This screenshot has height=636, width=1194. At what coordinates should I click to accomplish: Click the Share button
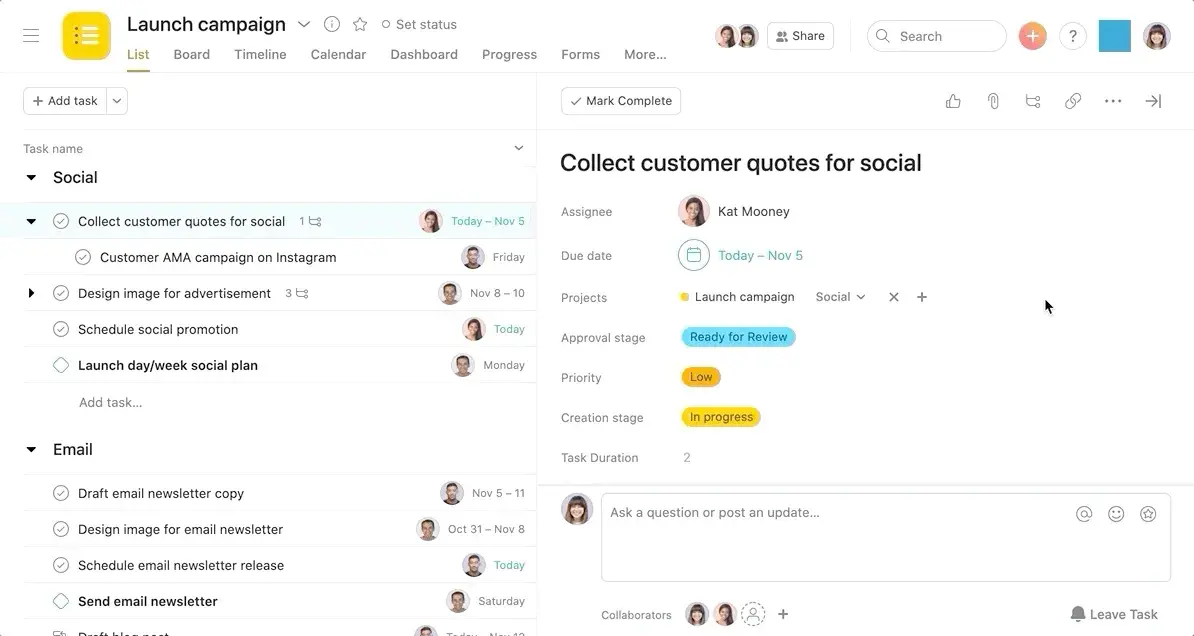tap(800, 37)
